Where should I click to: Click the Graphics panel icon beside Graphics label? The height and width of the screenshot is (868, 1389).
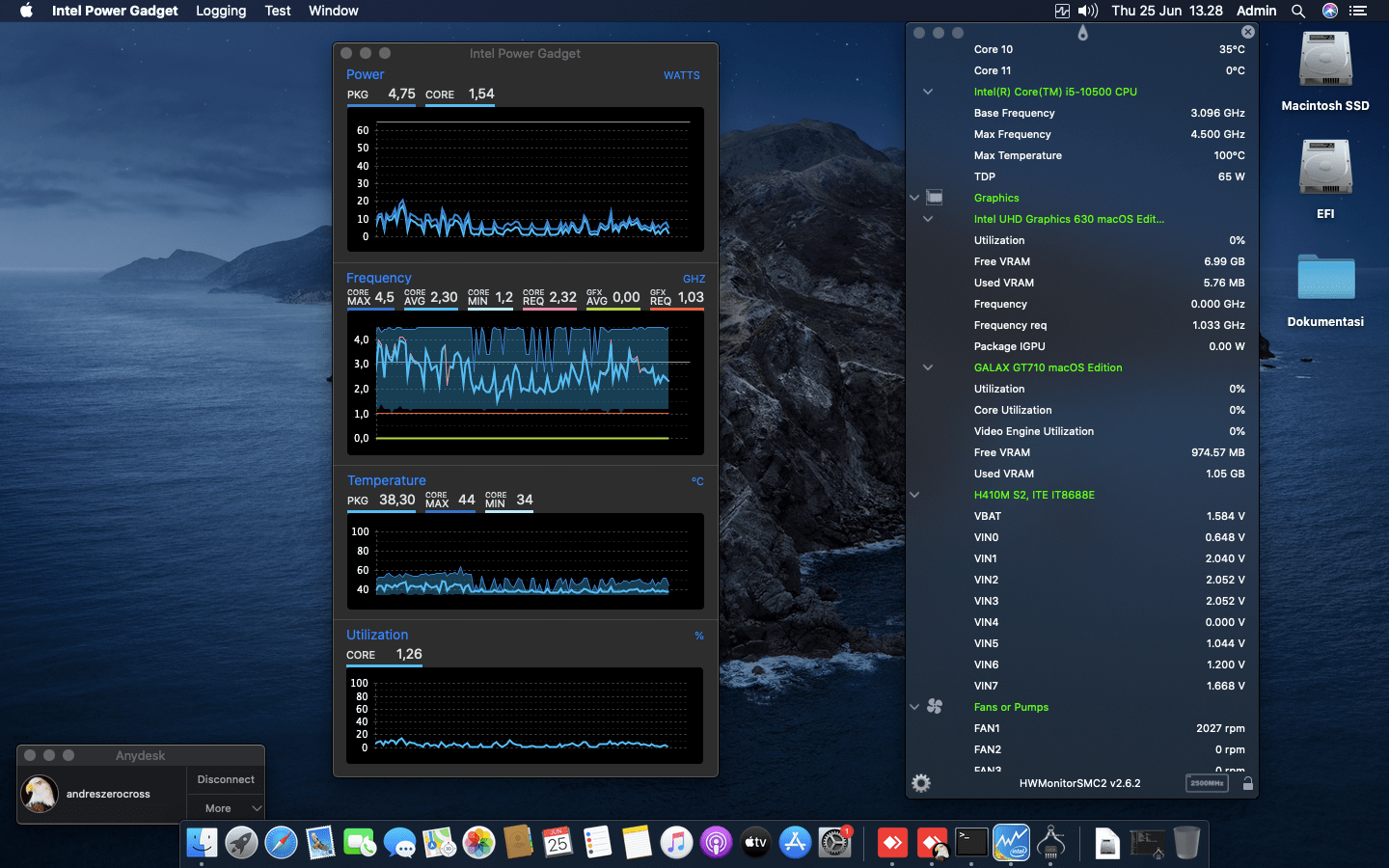tap(935, 198)
